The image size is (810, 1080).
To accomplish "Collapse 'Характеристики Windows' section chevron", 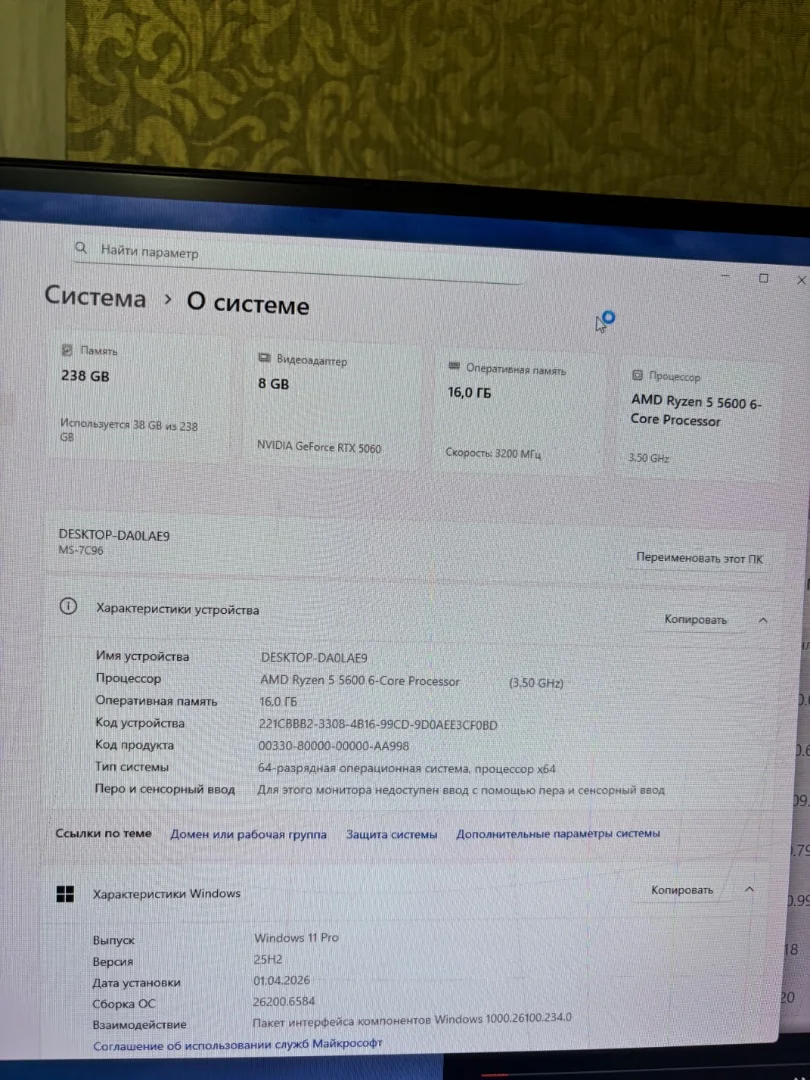I will pos(749,889).
